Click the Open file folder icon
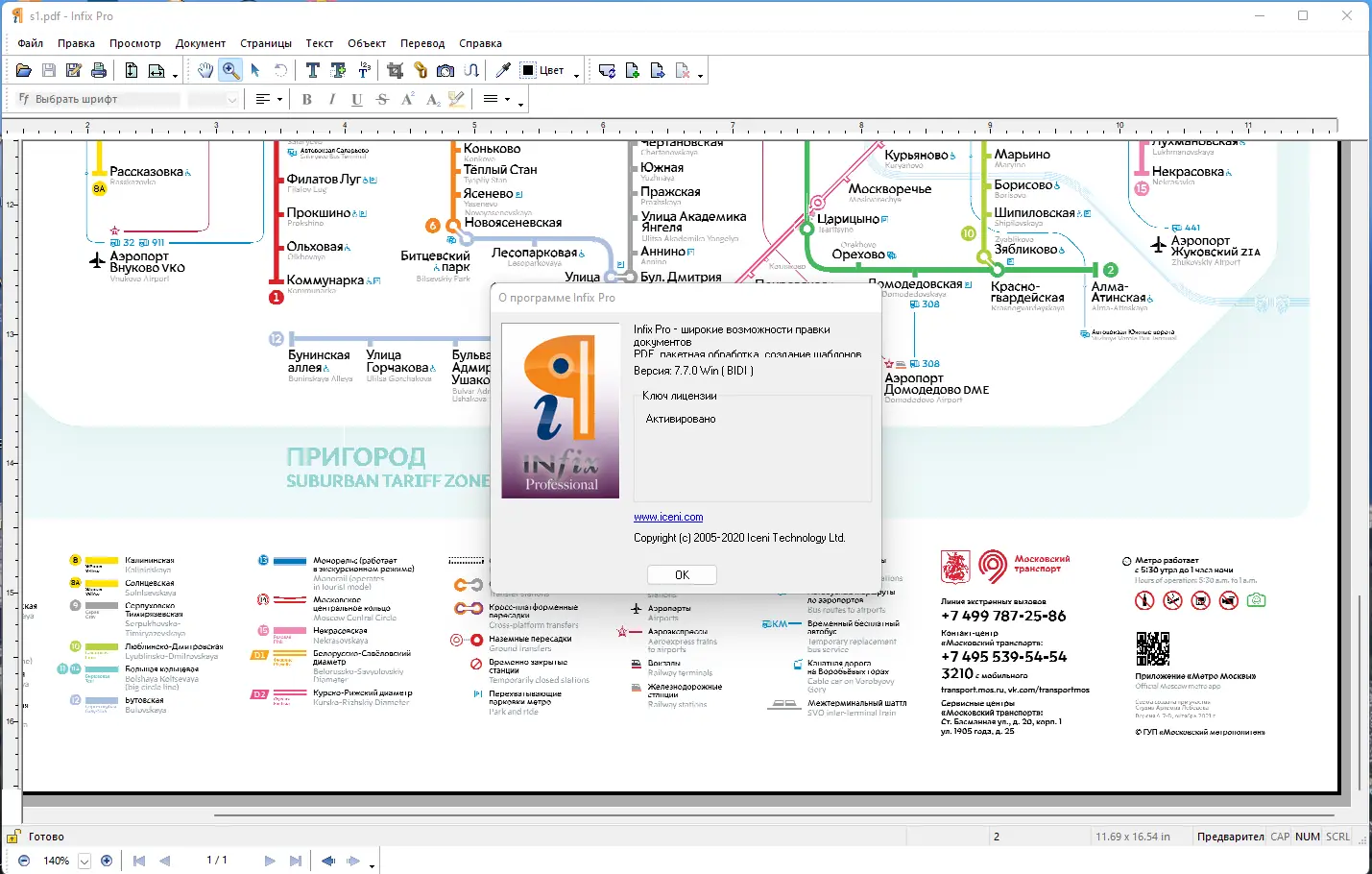This screenshot has width=1372, height=874. (x=24, y=70)
